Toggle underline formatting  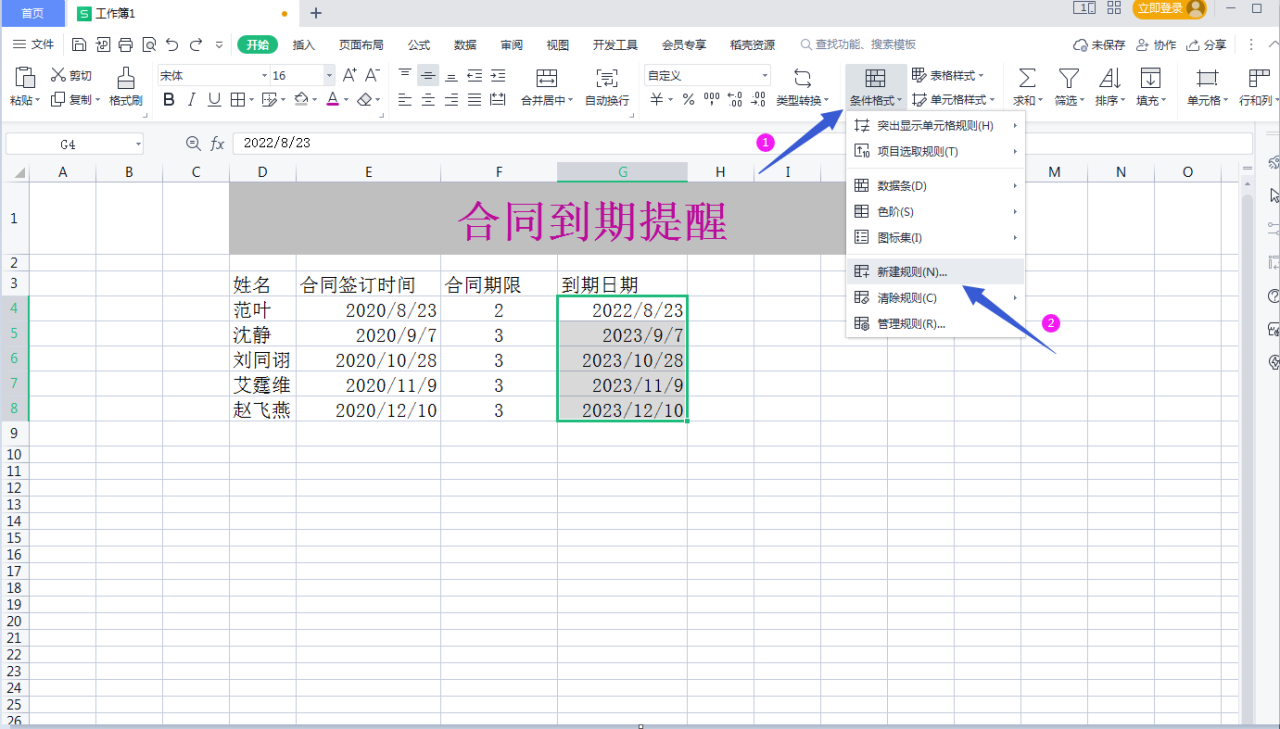point(214,100)
